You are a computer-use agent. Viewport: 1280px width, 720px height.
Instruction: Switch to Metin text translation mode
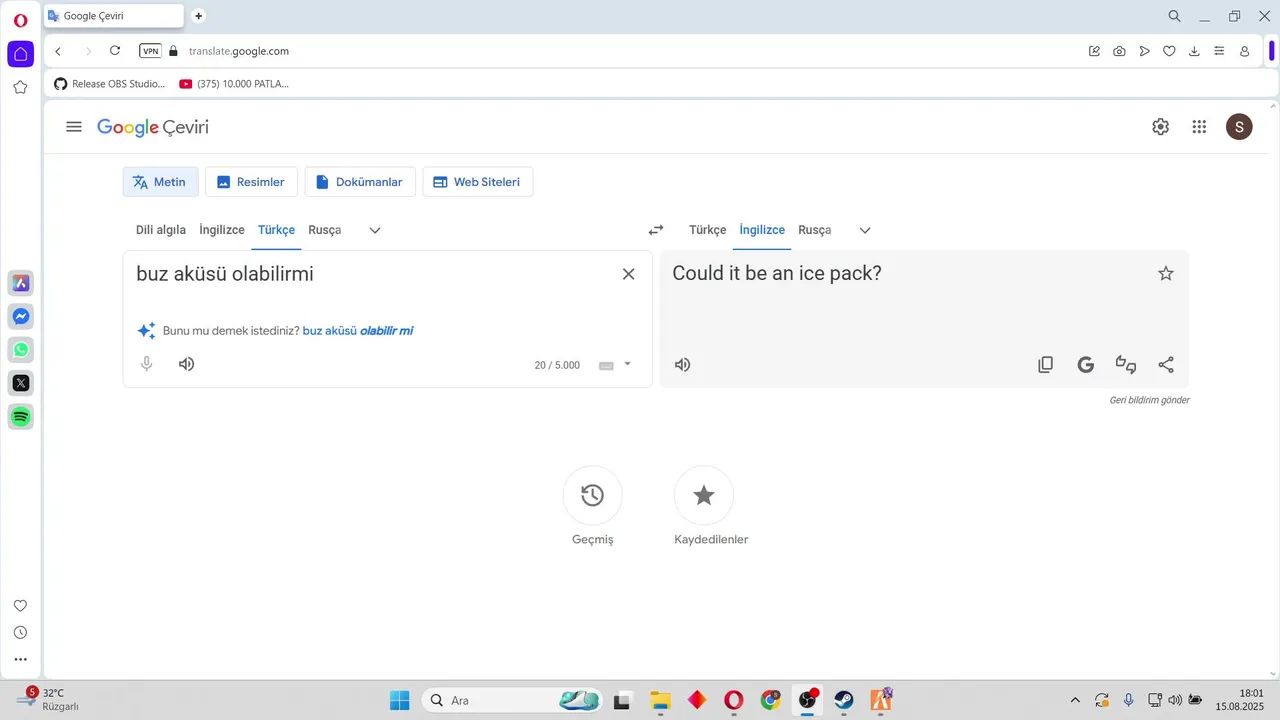(x=160, y=182)
